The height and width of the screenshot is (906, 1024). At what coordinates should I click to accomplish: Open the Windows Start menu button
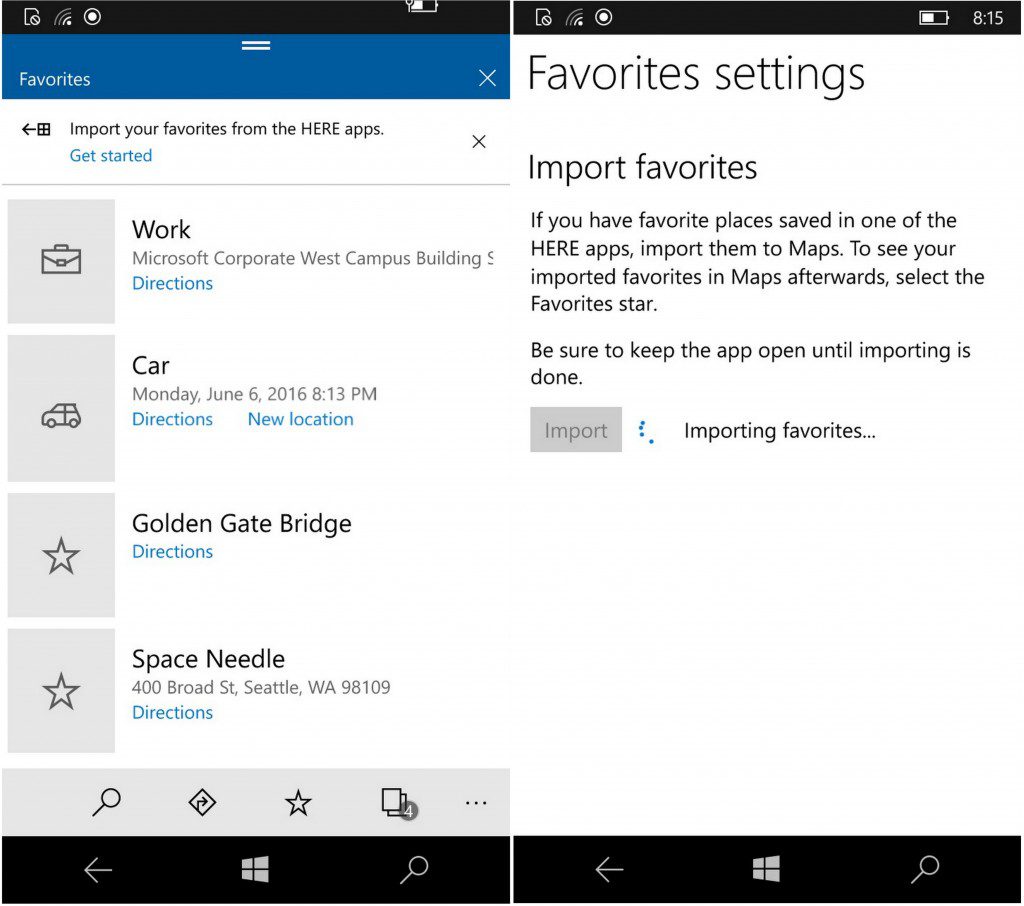coord(254,869)
